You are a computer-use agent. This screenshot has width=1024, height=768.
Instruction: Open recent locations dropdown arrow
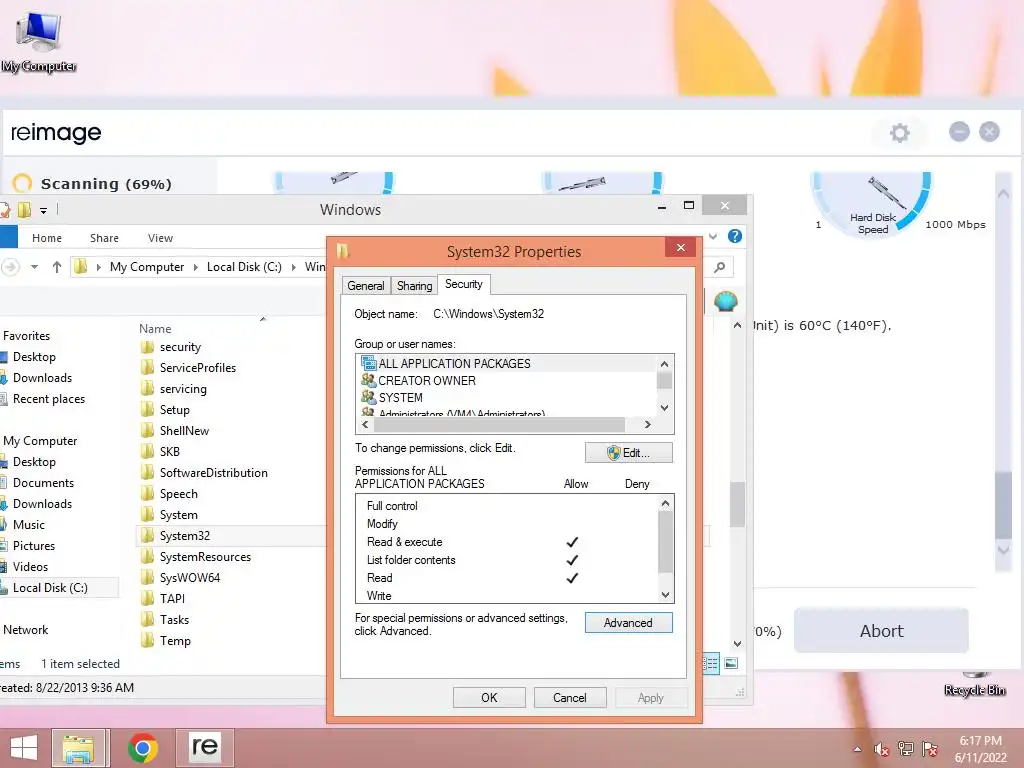[34, 266]
